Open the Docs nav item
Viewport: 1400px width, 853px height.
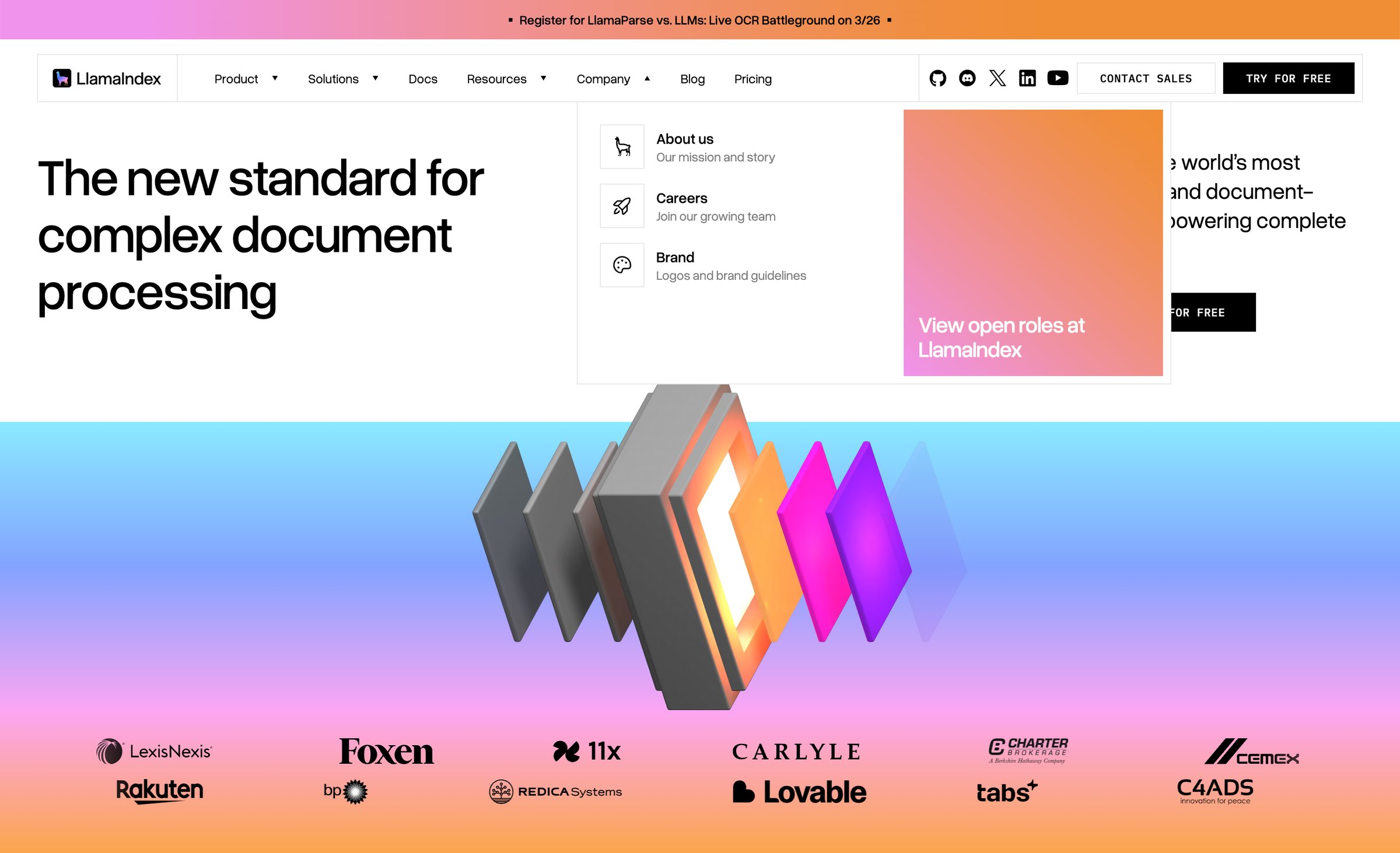click(x=423, y=79)
